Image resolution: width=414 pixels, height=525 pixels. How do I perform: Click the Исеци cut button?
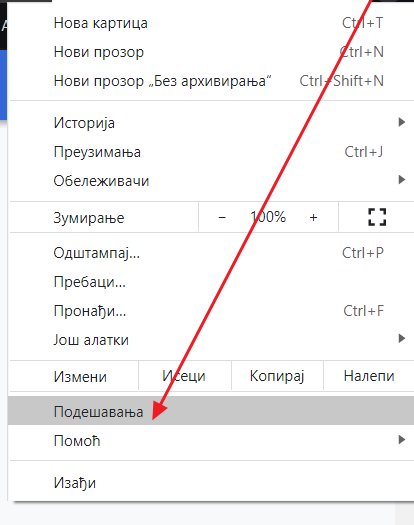(184, 376)
